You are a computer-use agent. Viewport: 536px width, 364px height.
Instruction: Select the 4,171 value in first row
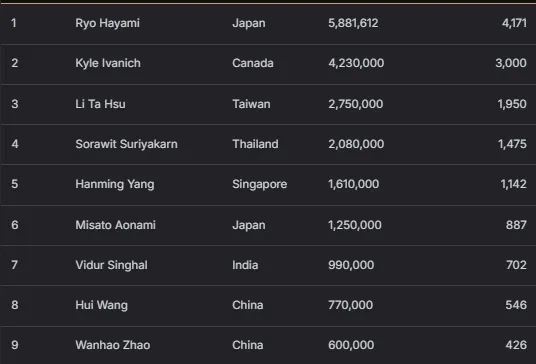514,23
